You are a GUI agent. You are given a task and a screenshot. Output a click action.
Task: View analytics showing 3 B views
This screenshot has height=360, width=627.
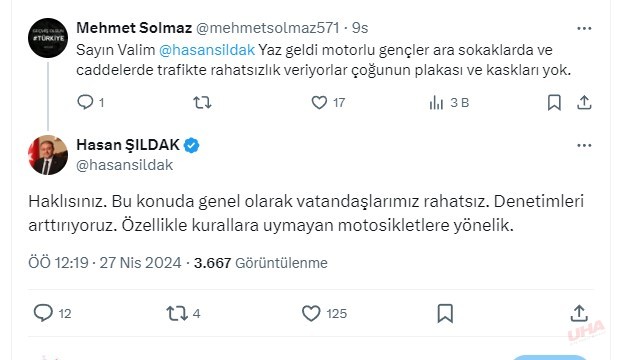pyautogui.click(x=436, y=103)
